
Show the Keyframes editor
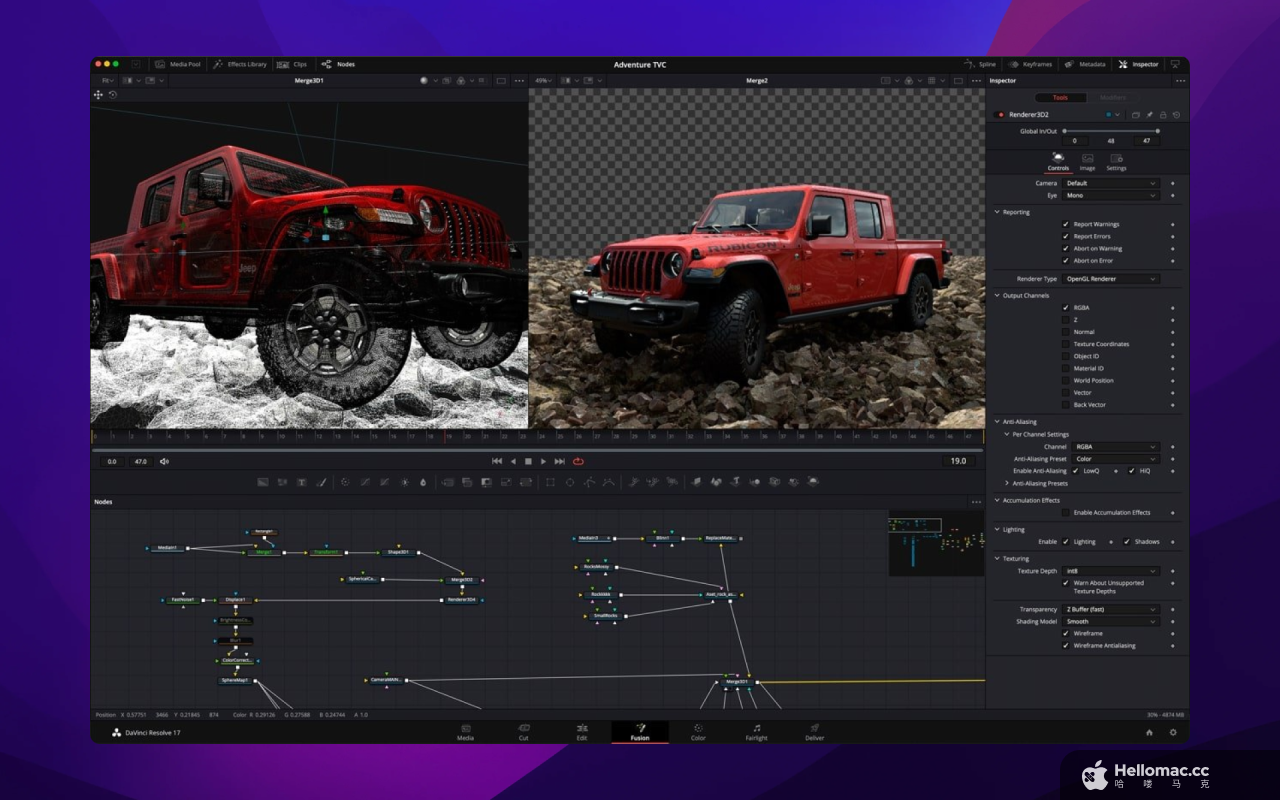(1030, 64)
